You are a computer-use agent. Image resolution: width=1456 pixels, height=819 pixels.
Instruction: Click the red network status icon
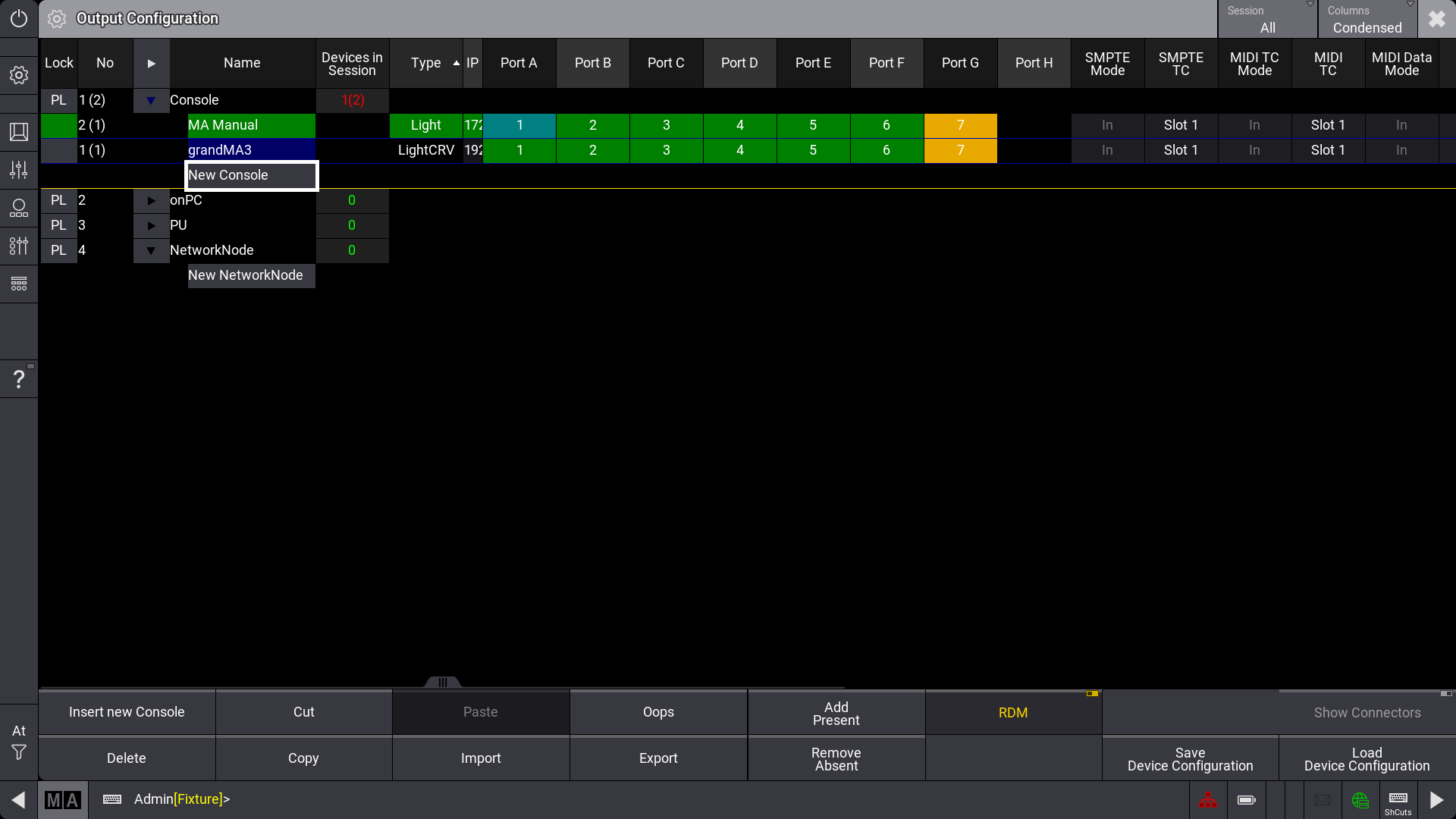(1208, 800)
